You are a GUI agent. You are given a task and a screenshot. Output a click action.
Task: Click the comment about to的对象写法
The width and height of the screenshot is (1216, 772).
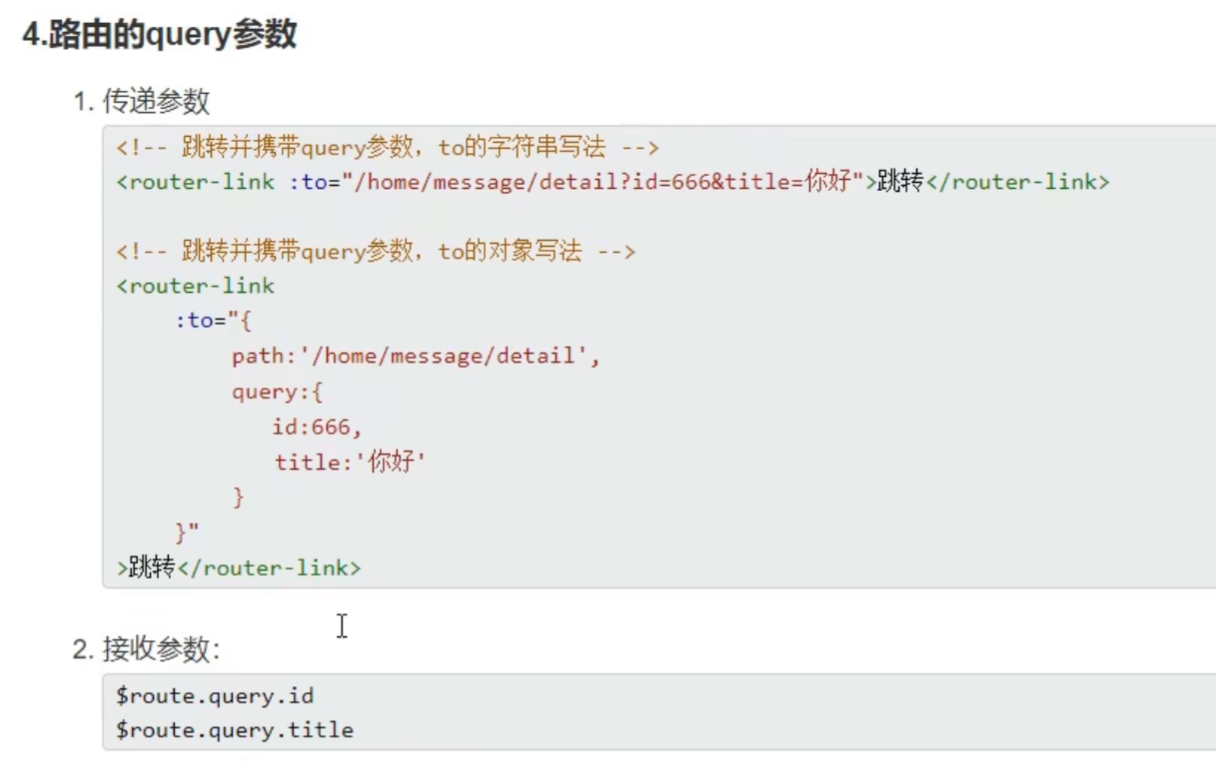coord(375,251)
